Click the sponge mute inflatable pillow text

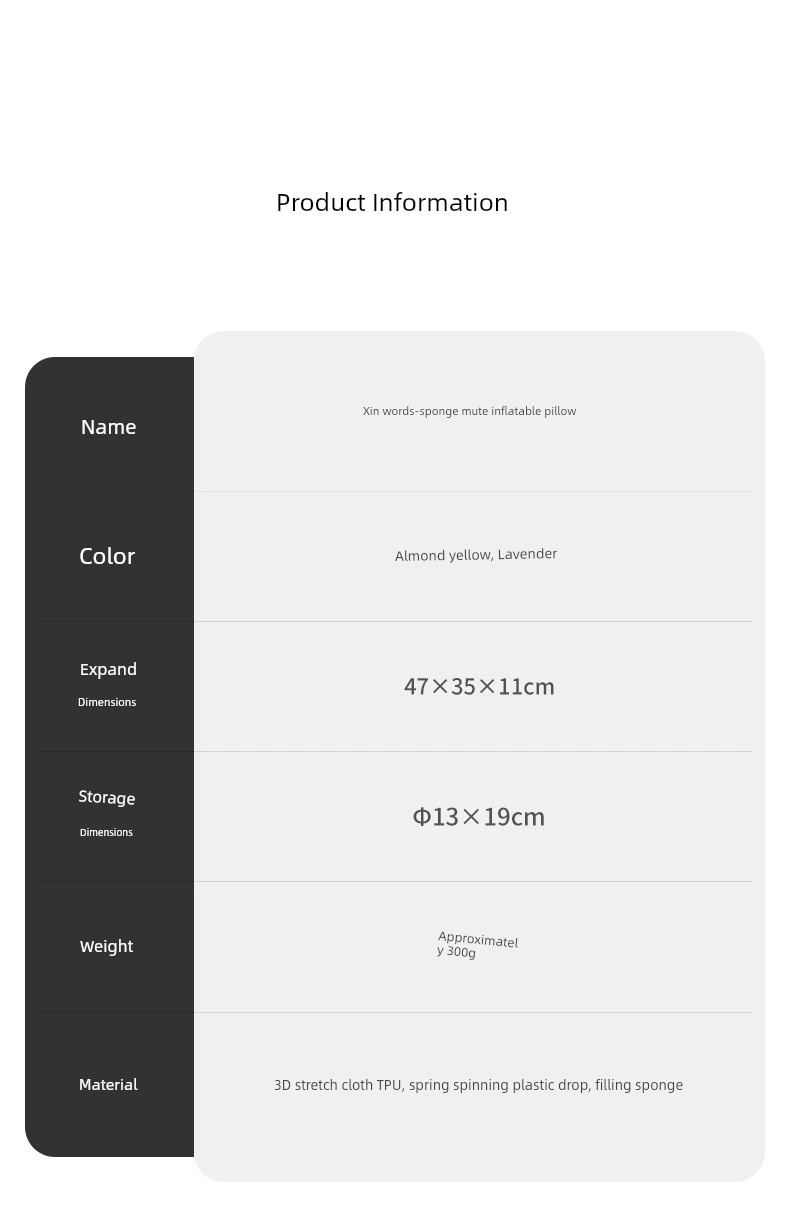tap(497, 411)
